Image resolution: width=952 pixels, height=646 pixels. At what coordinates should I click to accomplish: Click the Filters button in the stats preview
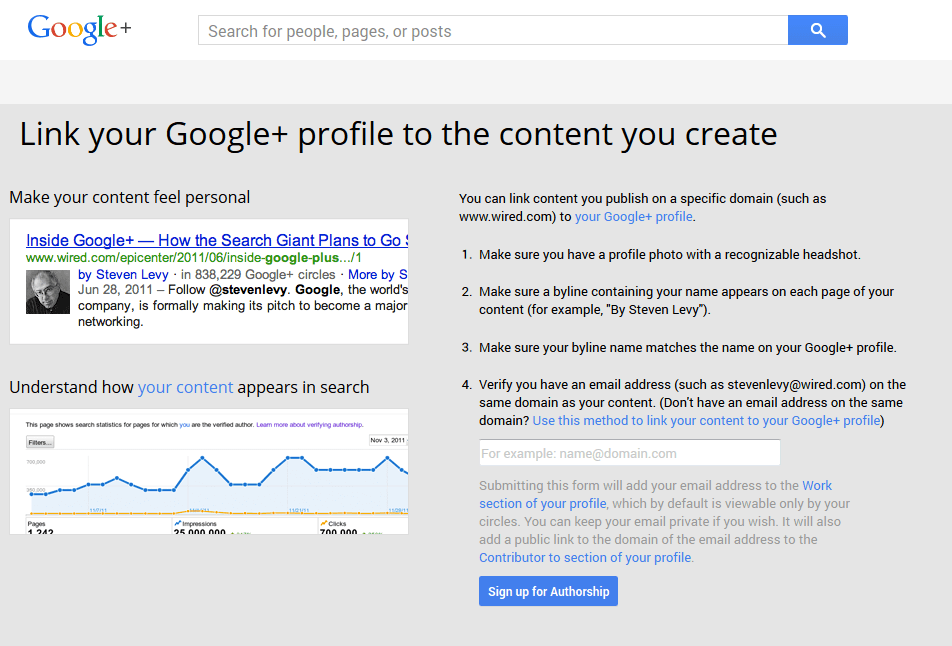click(40, 442)
